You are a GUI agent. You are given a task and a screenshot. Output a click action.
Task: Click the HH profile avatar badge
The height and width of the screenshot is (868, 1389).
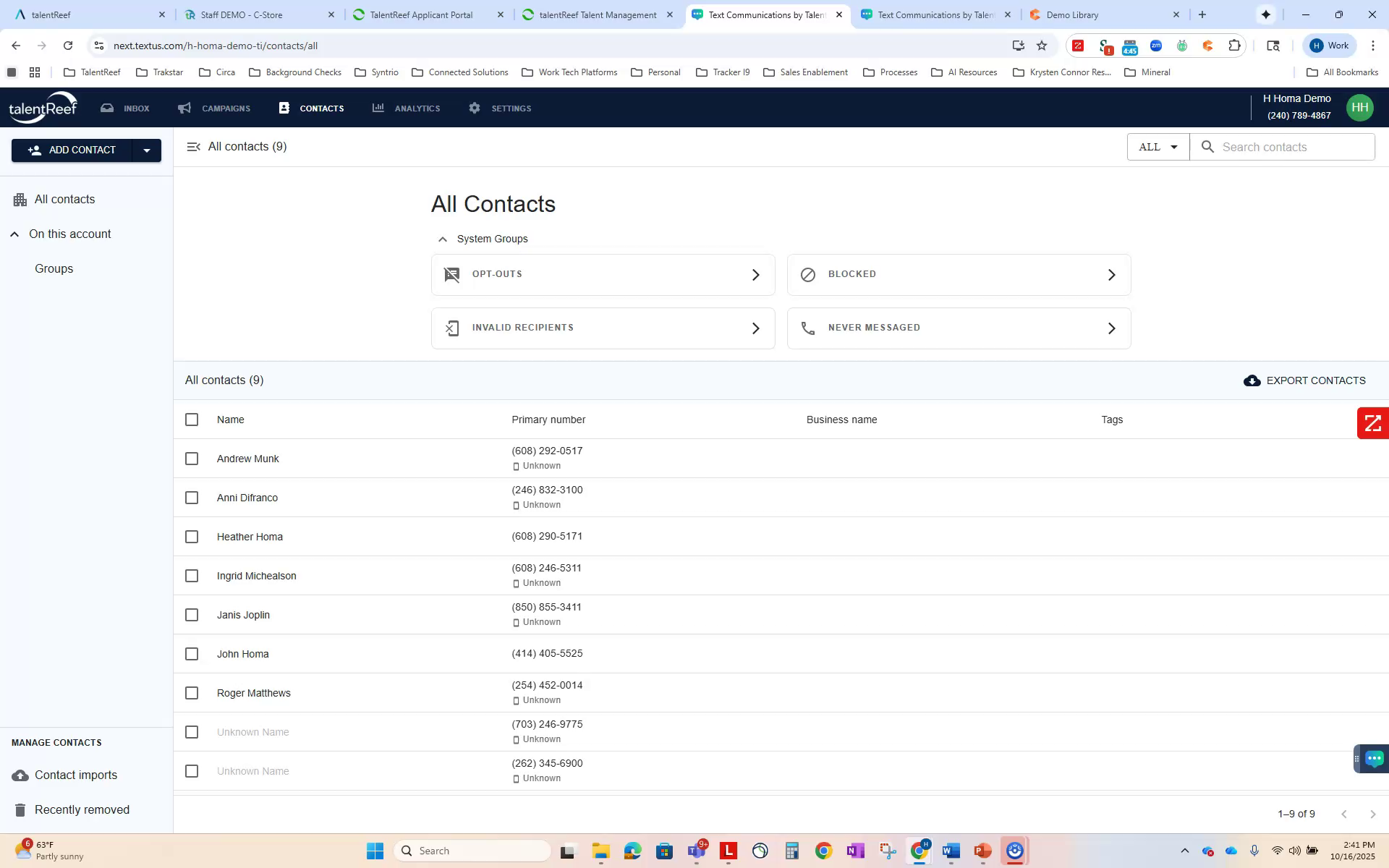(1359, 107)
